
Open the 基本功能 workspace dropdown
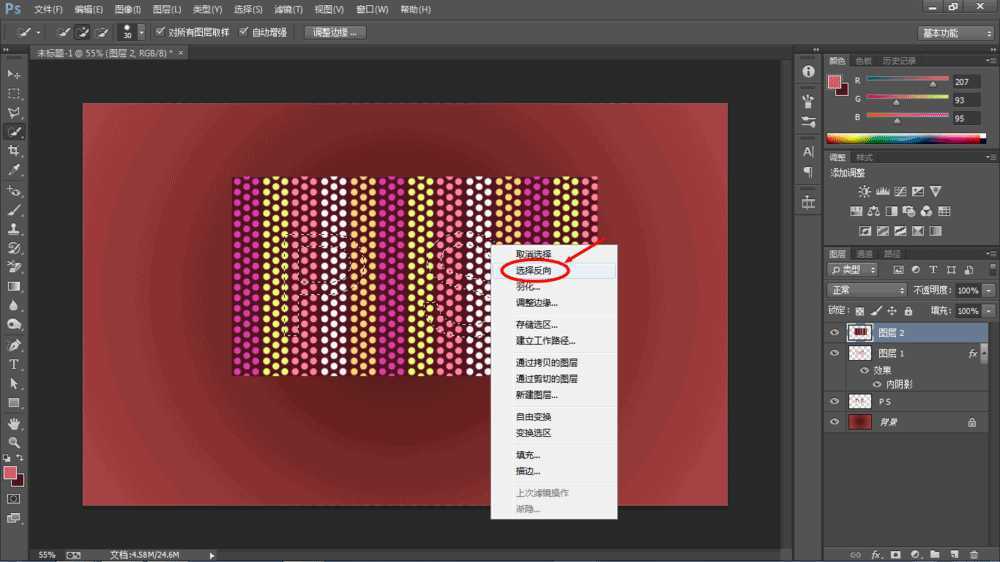point(955,33)
